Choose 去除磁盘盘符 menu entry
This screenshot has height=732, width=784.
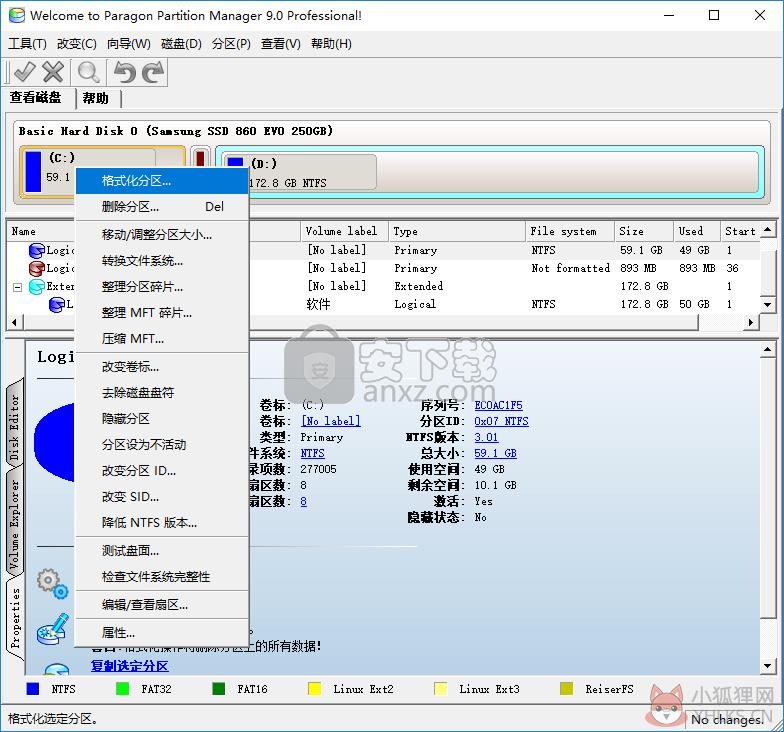coord(162,392)
